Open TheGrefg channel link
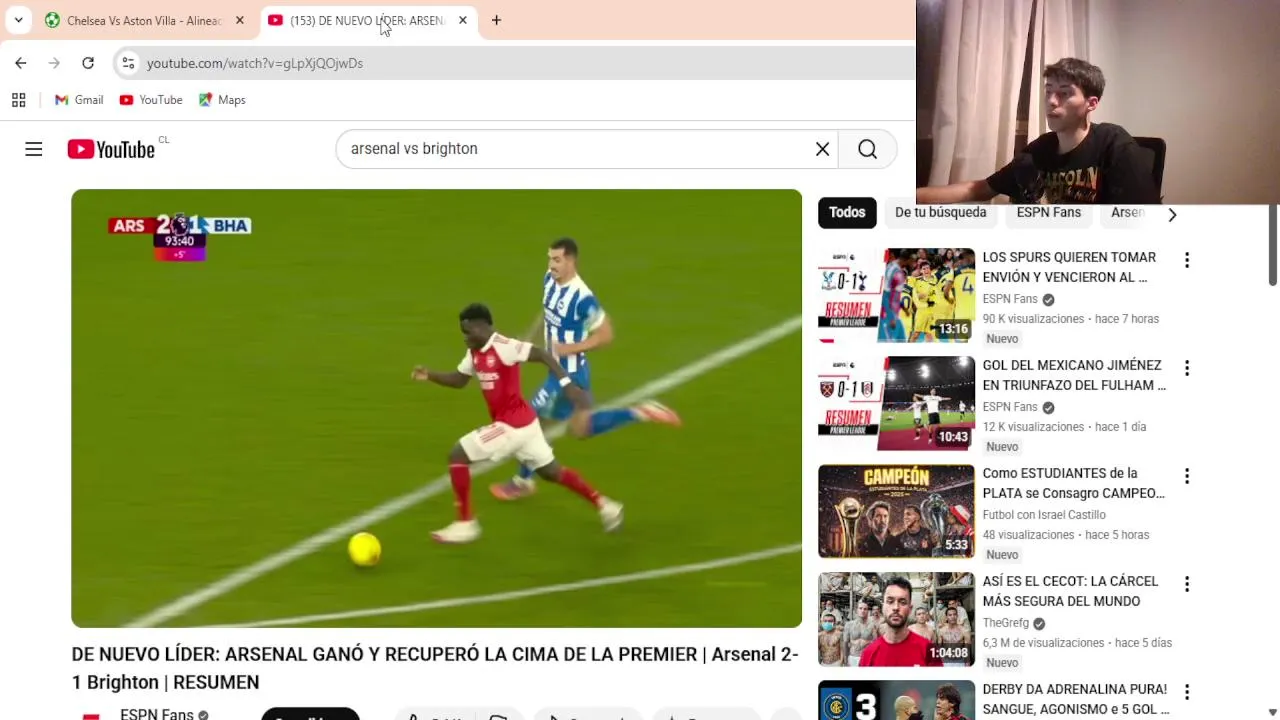The width and height of the screenshot is (1280, 720). click(1005, 623)
